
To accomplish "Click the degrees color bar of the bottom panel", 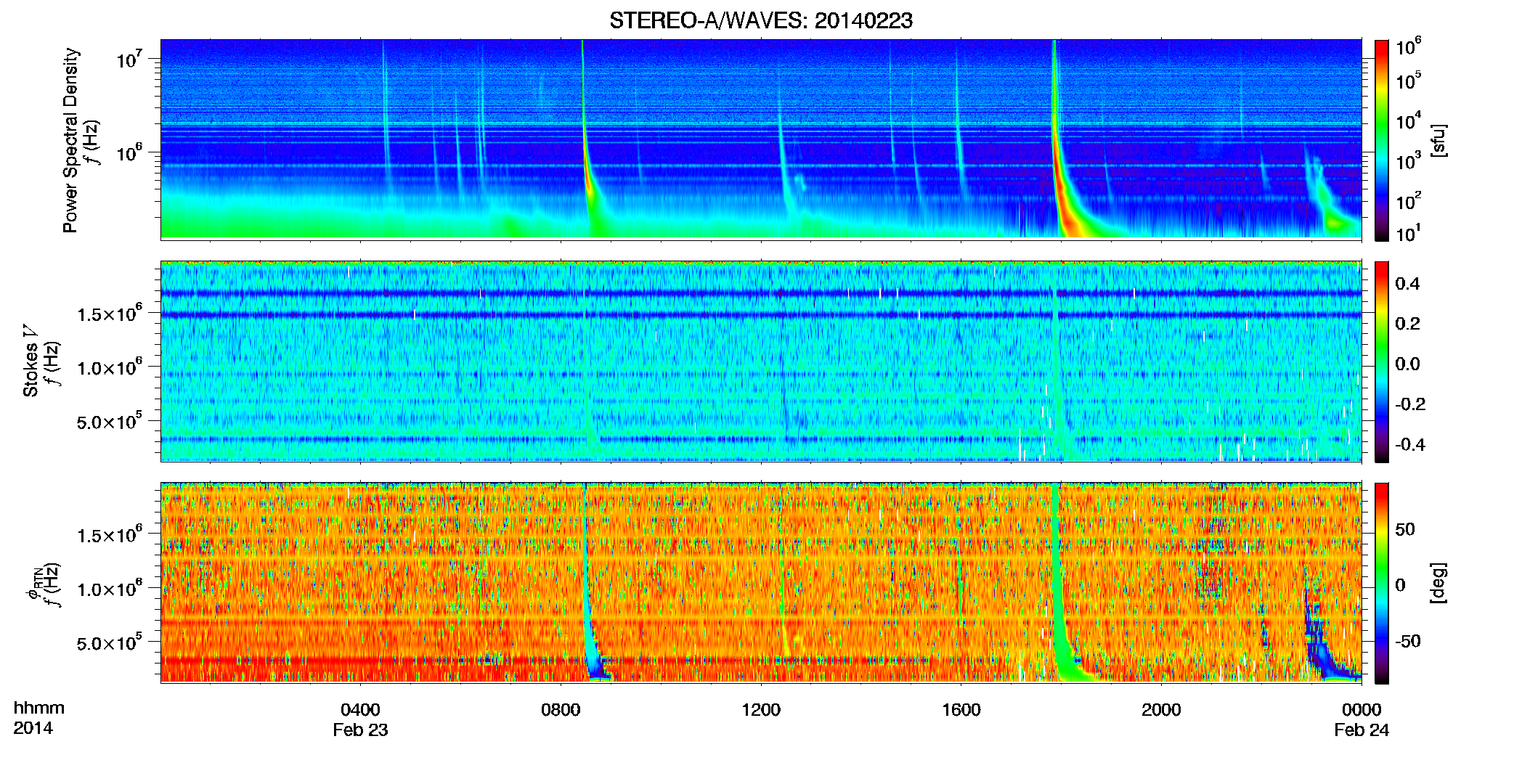I will (x=1382, y=583).
